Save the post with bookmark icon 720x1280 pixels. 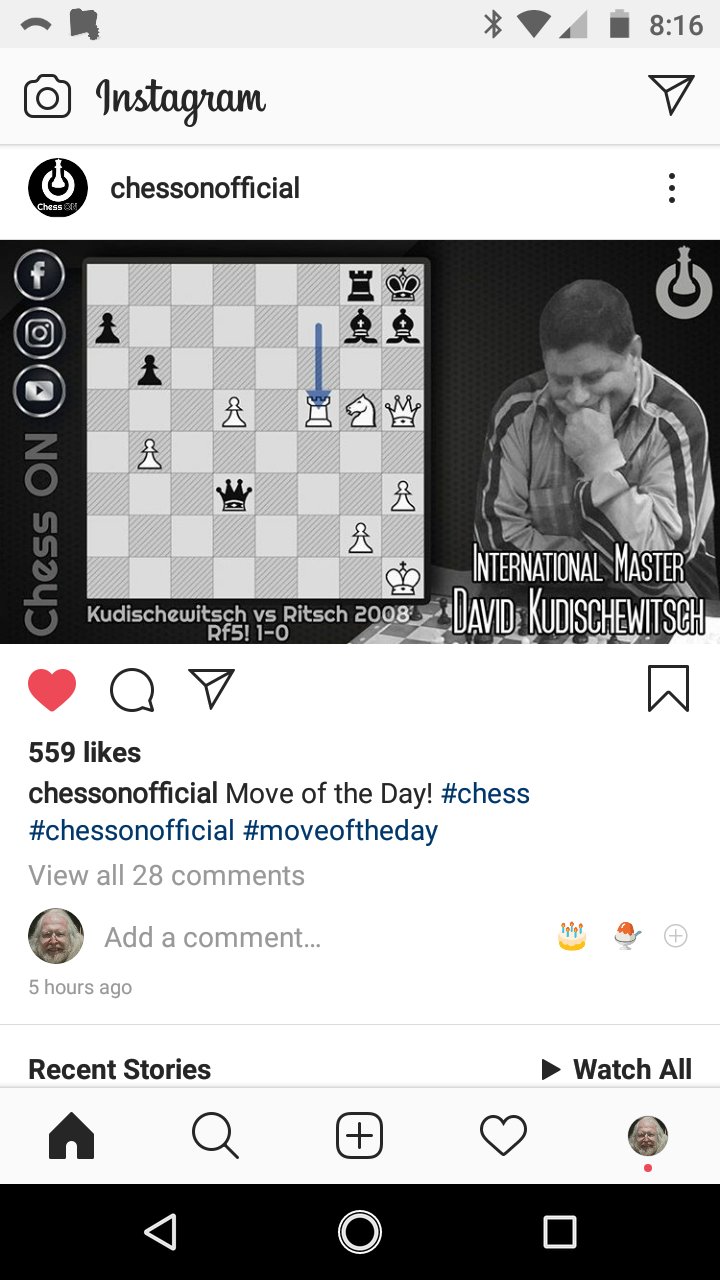(668, 688)
